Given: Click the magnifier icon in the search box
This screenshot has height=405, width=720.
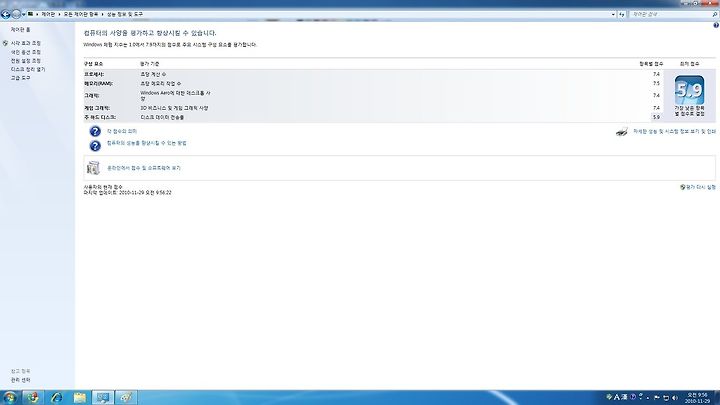Looking at the screenshot, I should point(714,15).
